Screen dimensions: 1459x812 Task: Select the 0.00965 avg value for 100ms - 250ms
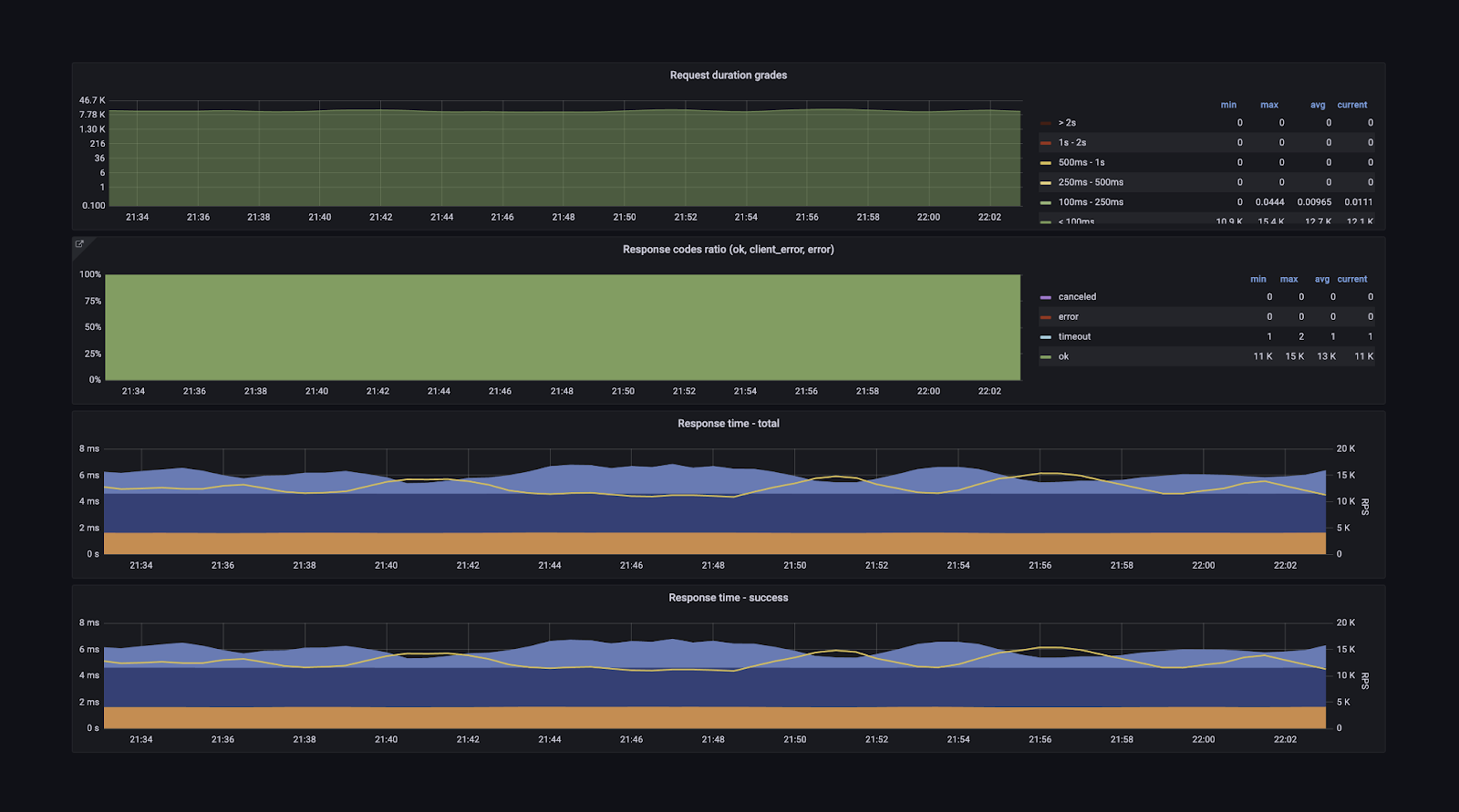point(1314,202)
